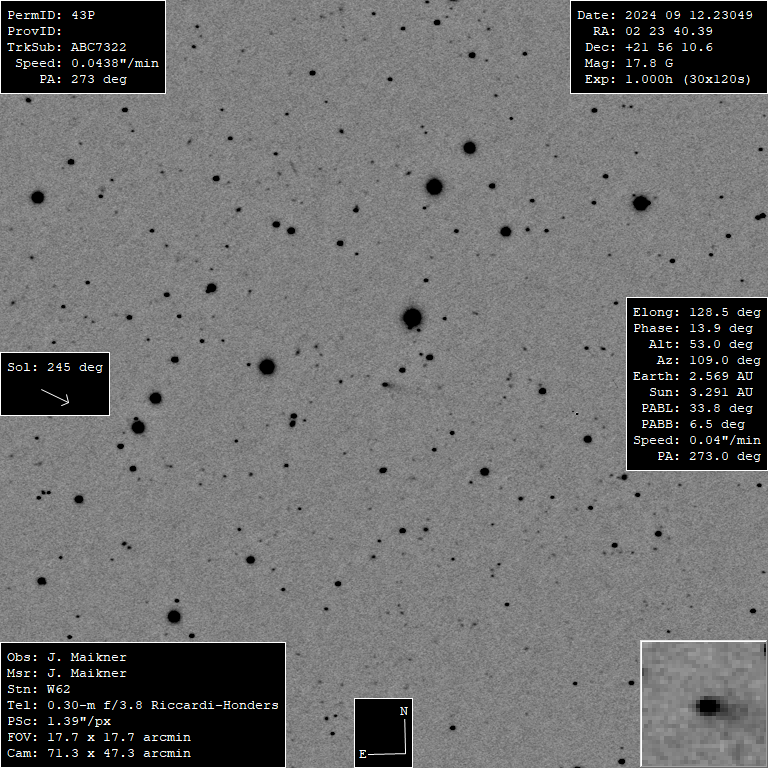Click the Exp 1.000h (30x120s) line
The image size is (768, 768).
664,79
